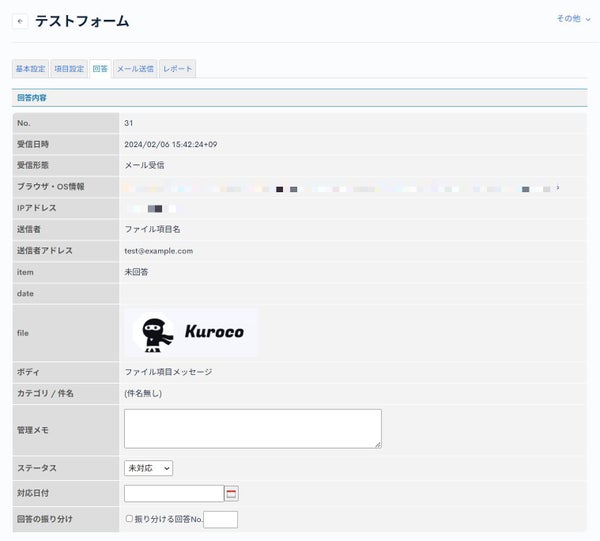Click the ファイル項目メッセージ body text
Screen dimensions: 600x541
(168, 372)
